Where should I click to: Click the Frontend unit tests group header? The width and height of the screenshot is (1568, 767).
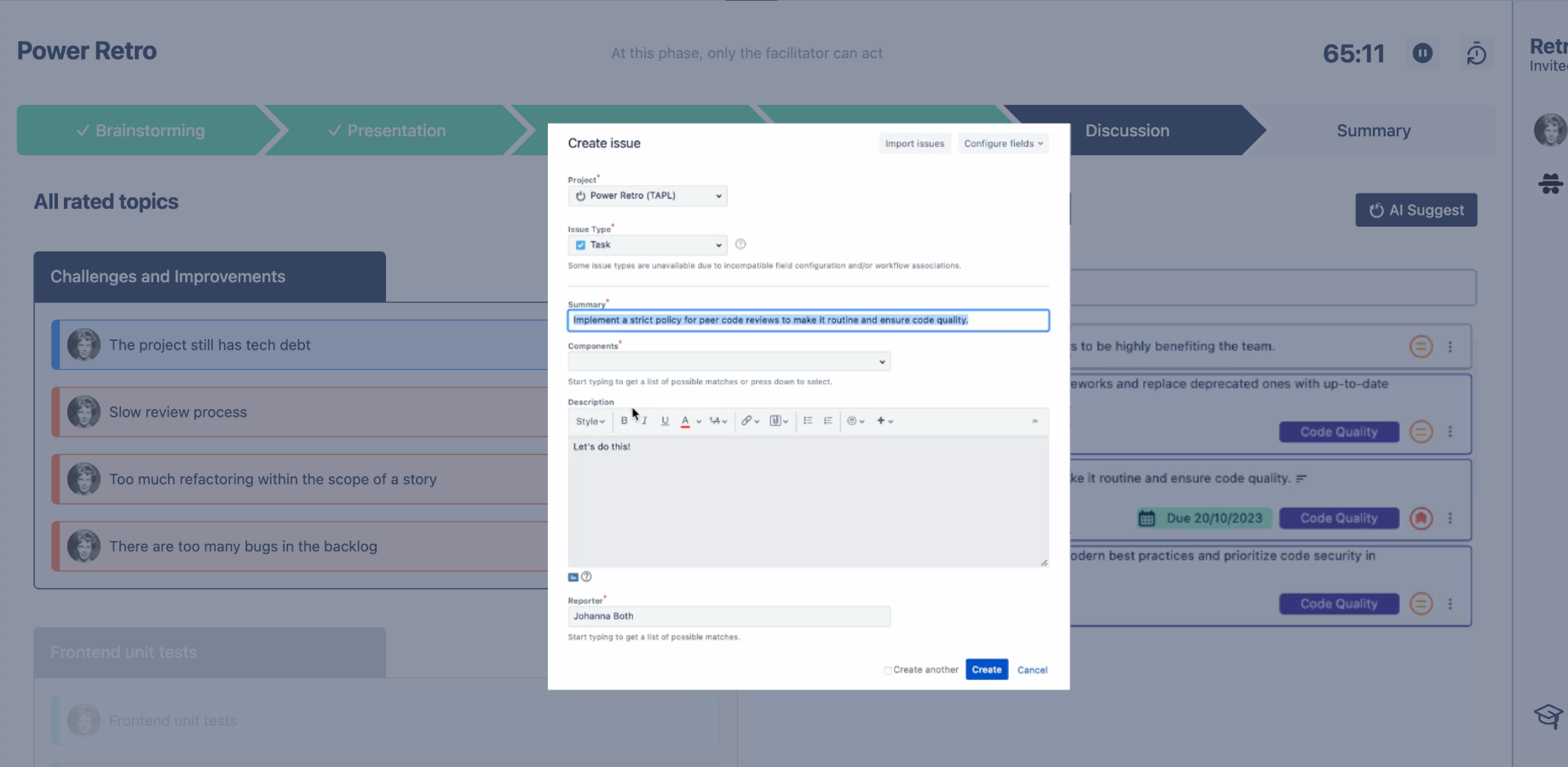point(210,653)
